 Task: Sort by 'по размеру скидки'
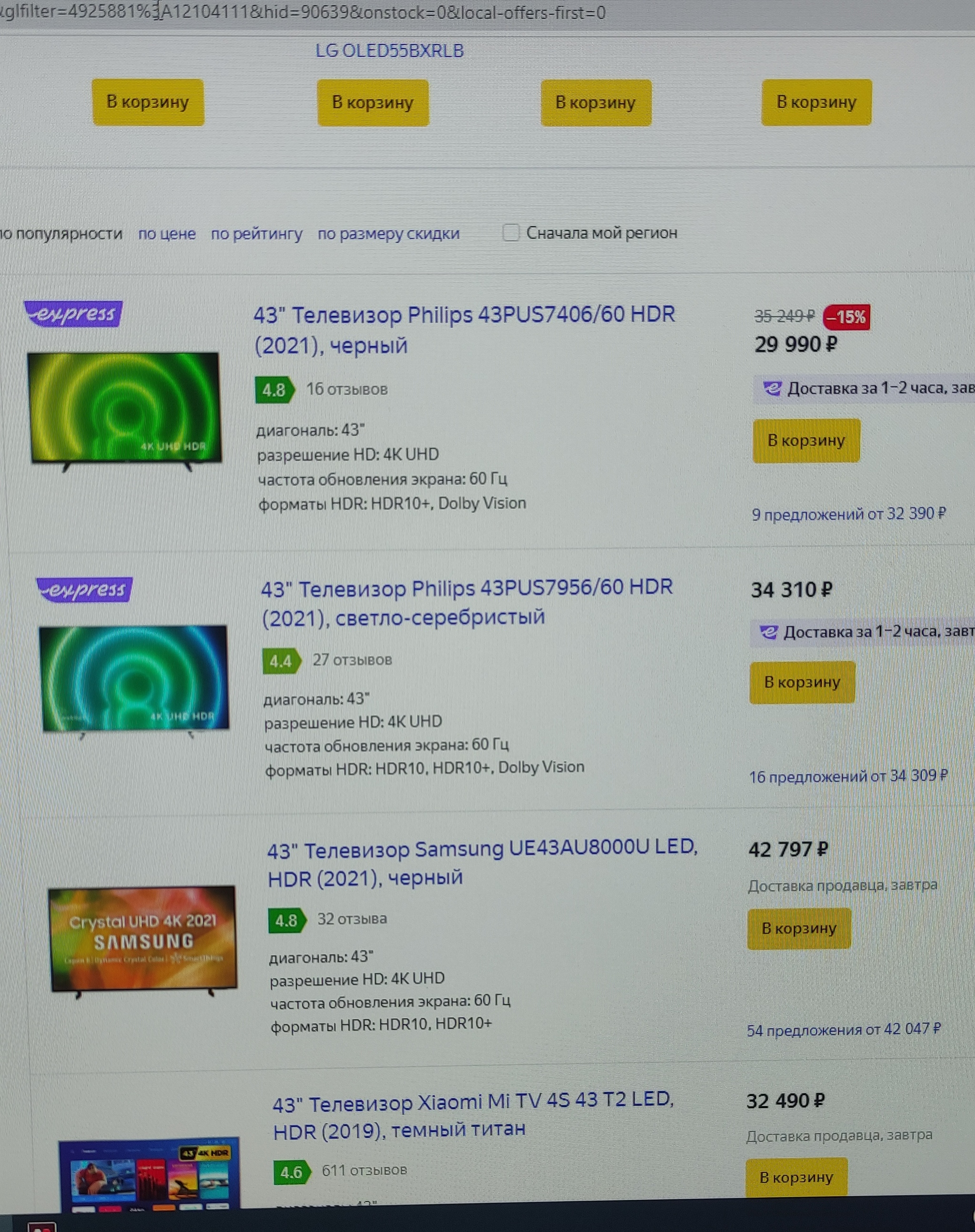point(388,234)
